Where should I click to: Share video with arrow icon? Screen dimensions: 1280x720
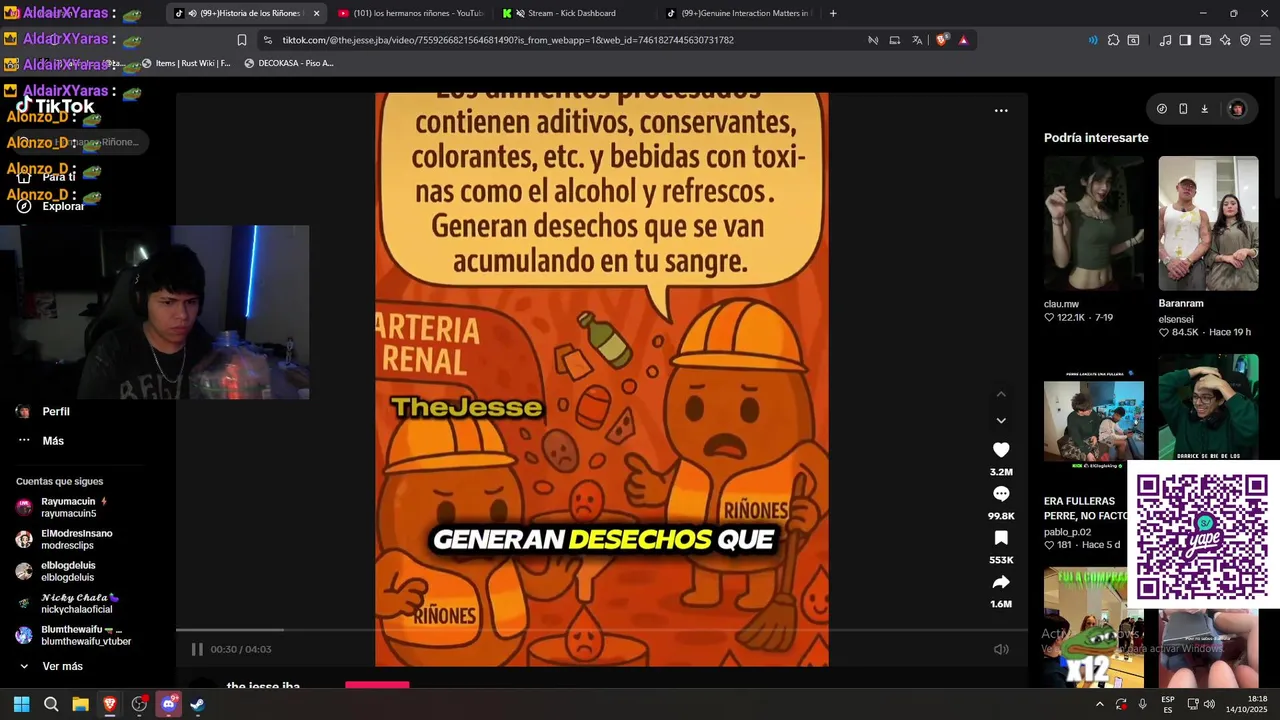(x=1001, y=582)
